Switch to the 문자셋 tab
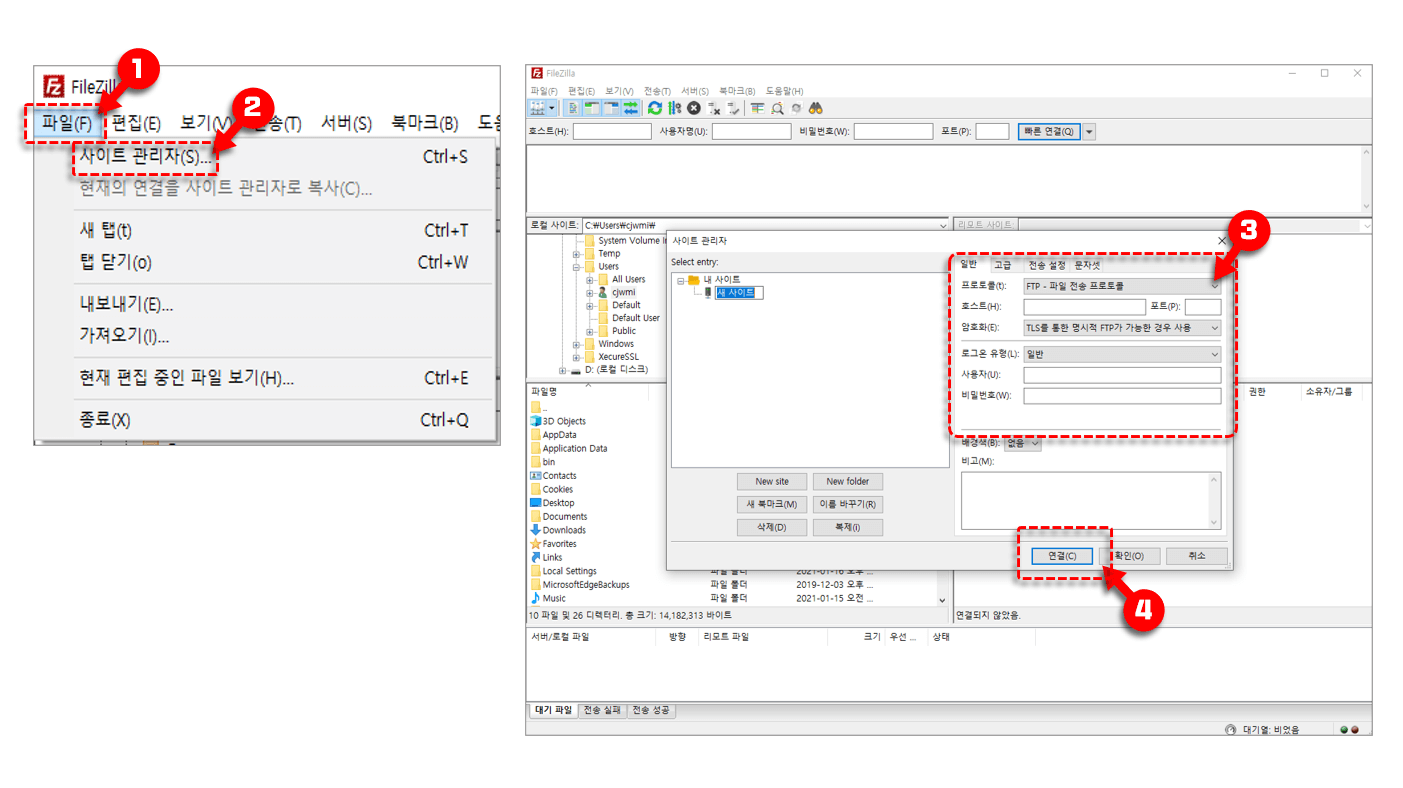Screen dimensions: 1403x788 (x=1087, y=265)
